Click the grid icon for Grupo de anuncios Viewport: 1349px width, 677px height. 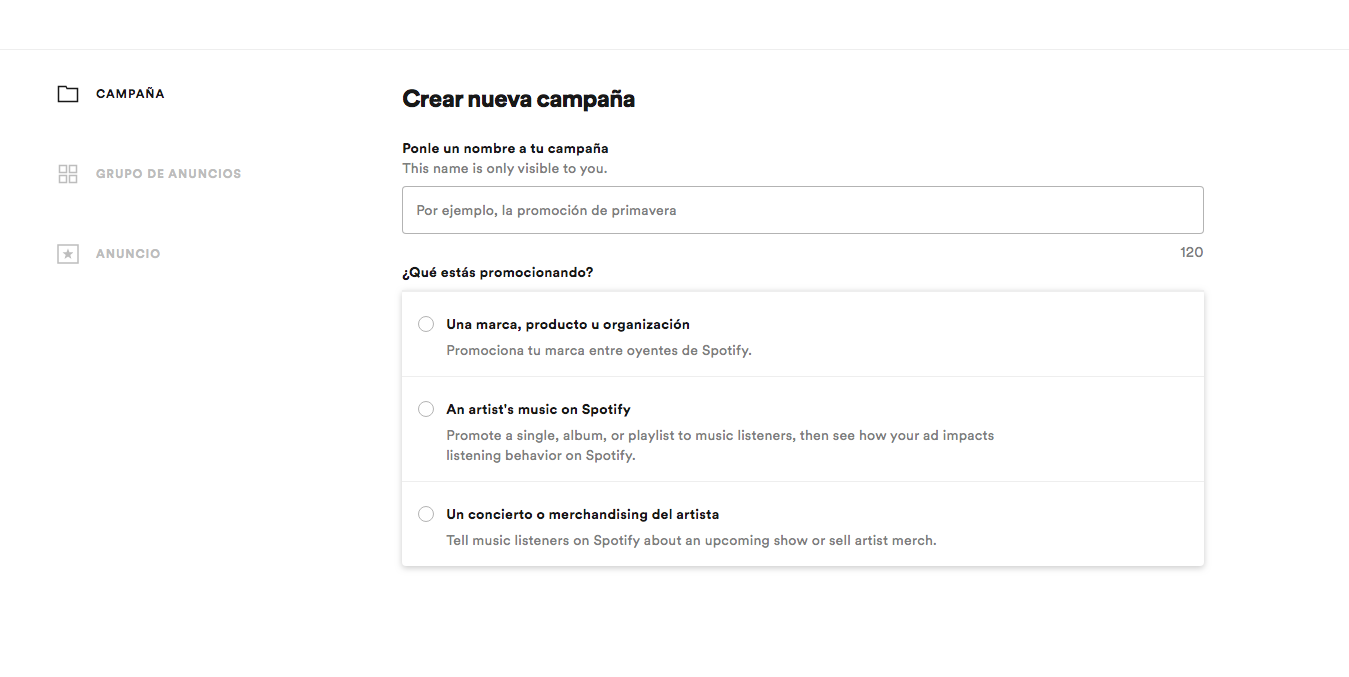(68, 174)
